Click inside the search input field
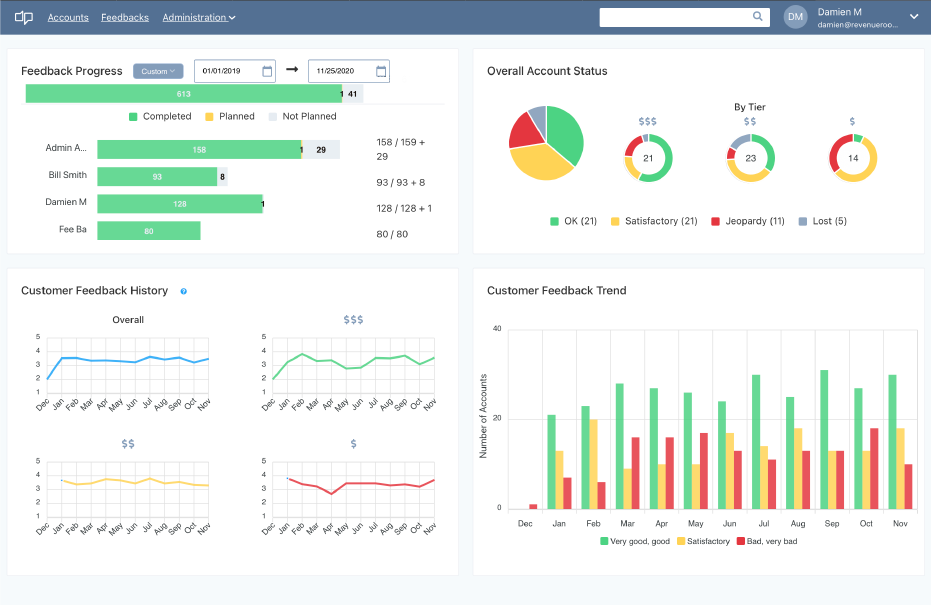The image size is (931, 605). pos(680,17)
